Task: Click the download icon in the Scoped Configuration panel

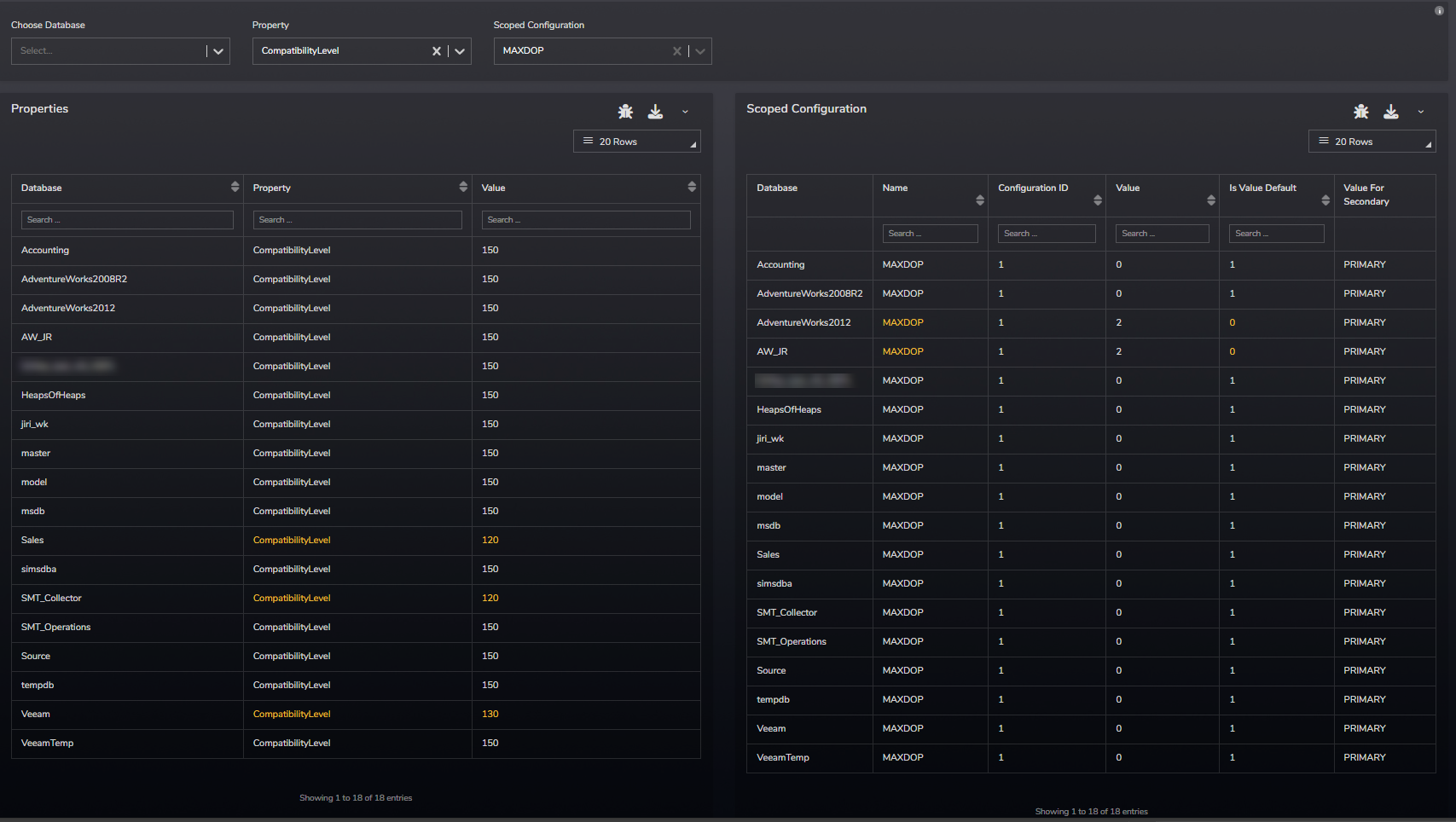Action: (x=1391, y=112)
